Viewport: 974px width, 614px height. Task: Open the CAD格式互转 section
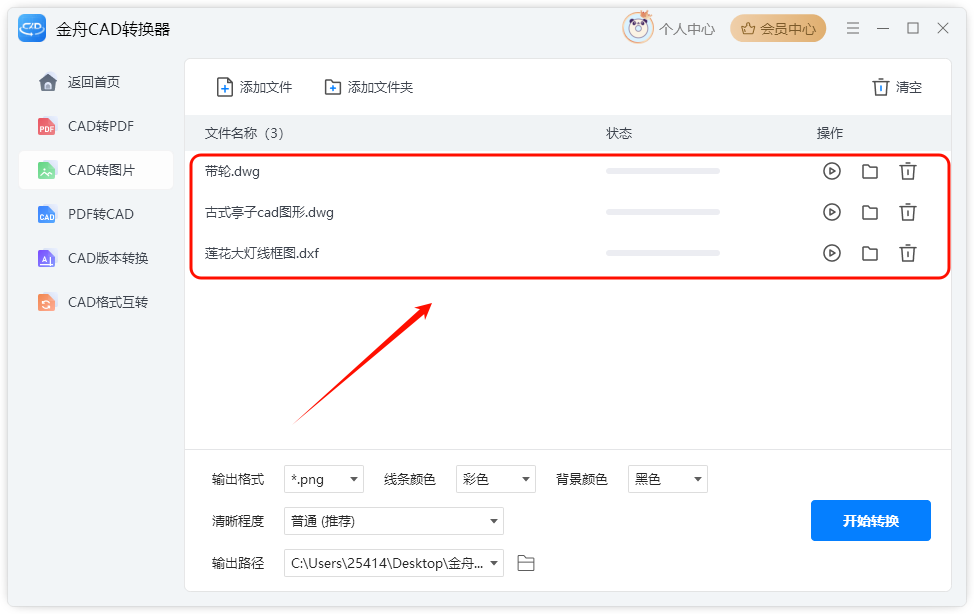point(93,302)
